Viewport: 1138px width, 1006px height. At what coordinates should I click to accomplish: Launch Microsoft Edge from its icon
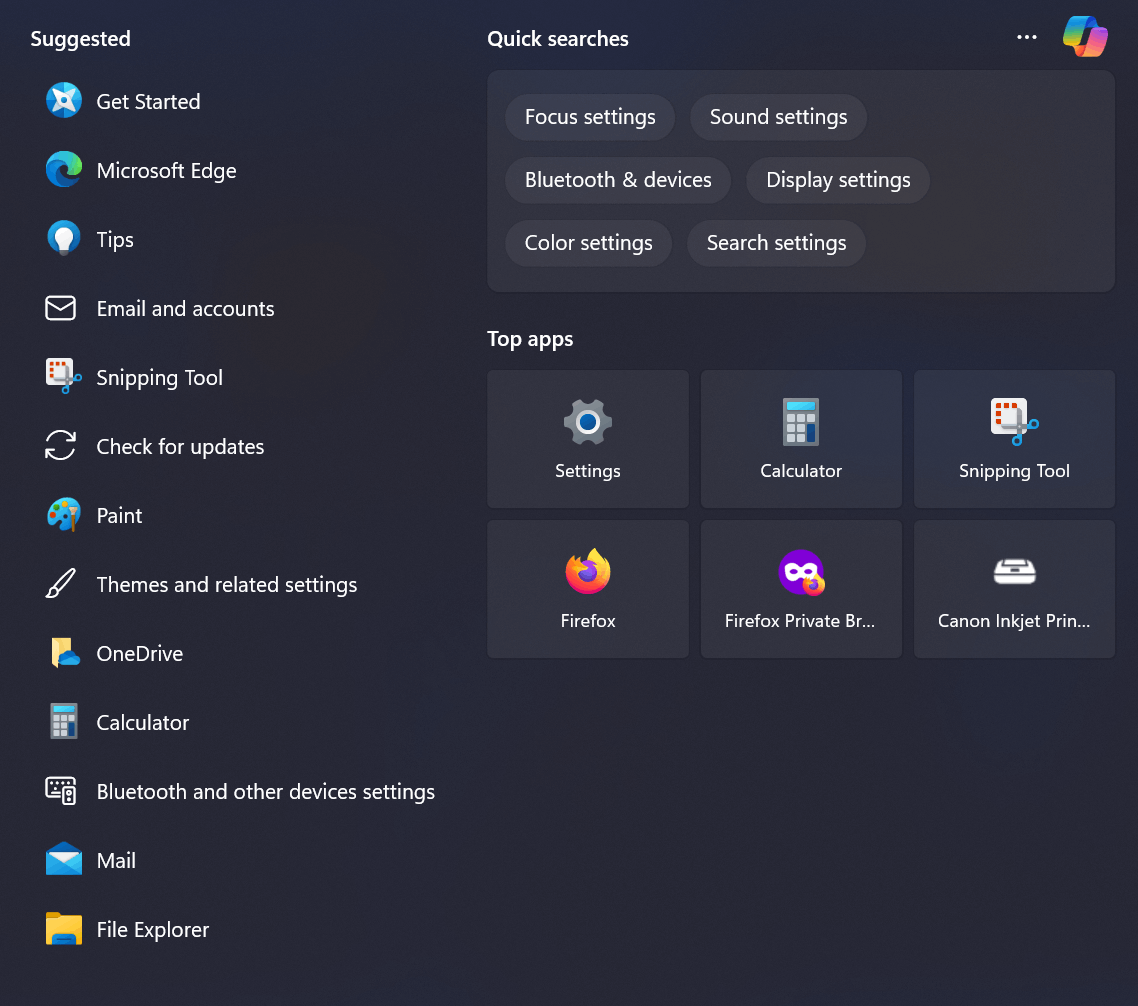pyautogui.click(x=64, y=169)
